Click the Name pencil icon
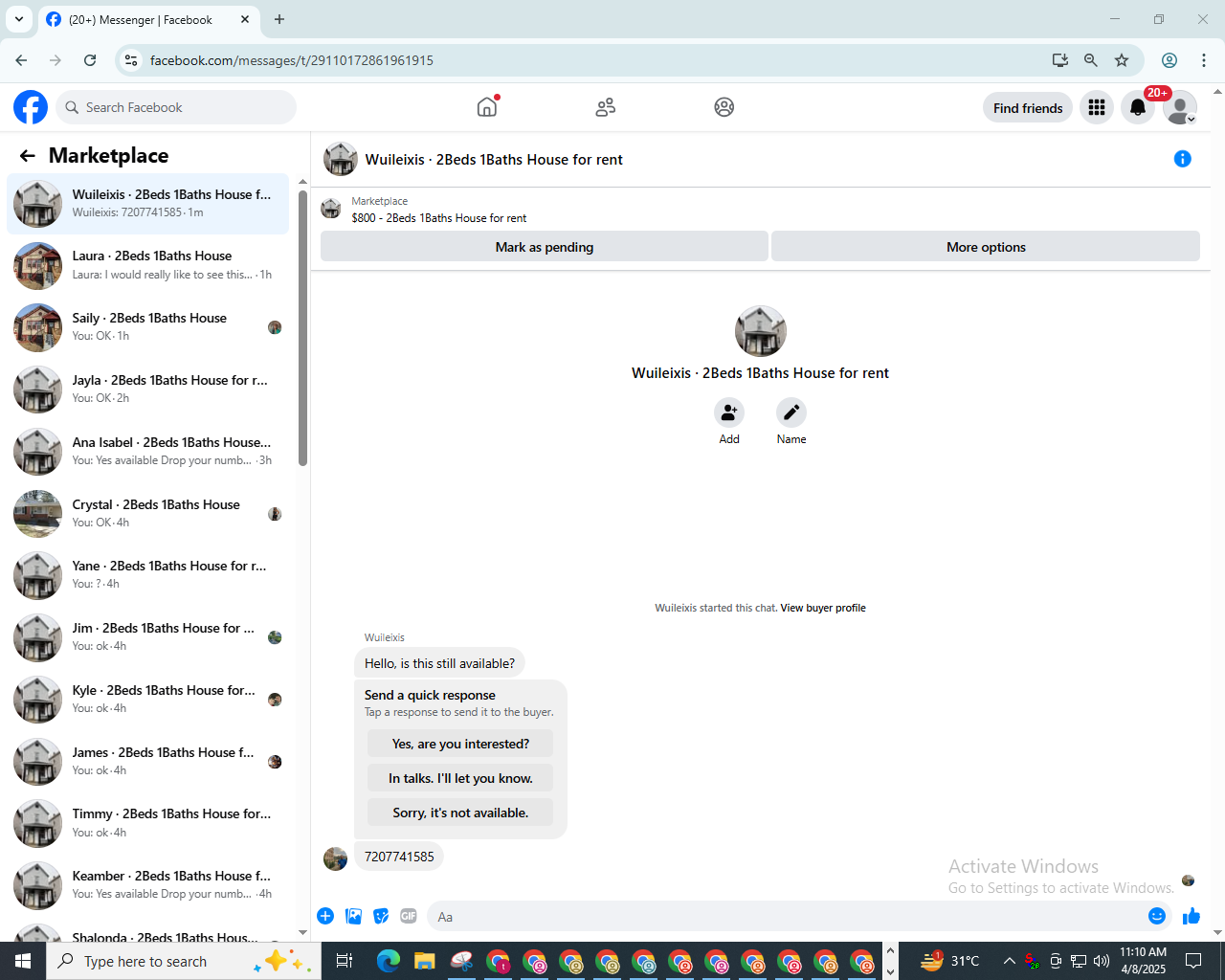Viewport: 1225px width, 980px height. coord(791,412)
